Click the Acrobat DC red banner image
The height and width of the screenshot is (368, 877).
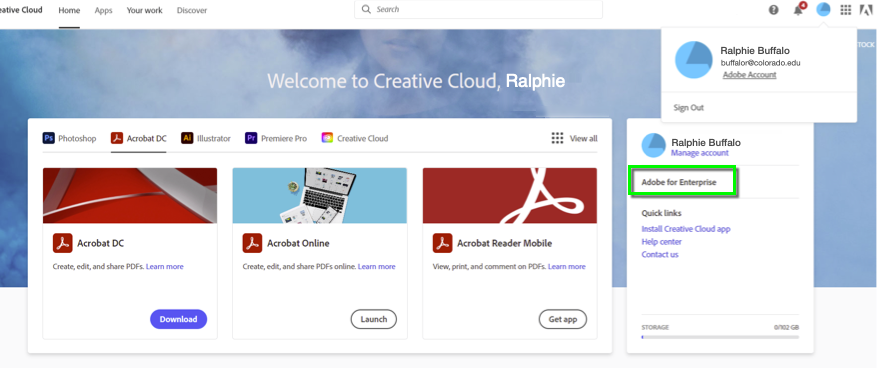tap(130, 196)
